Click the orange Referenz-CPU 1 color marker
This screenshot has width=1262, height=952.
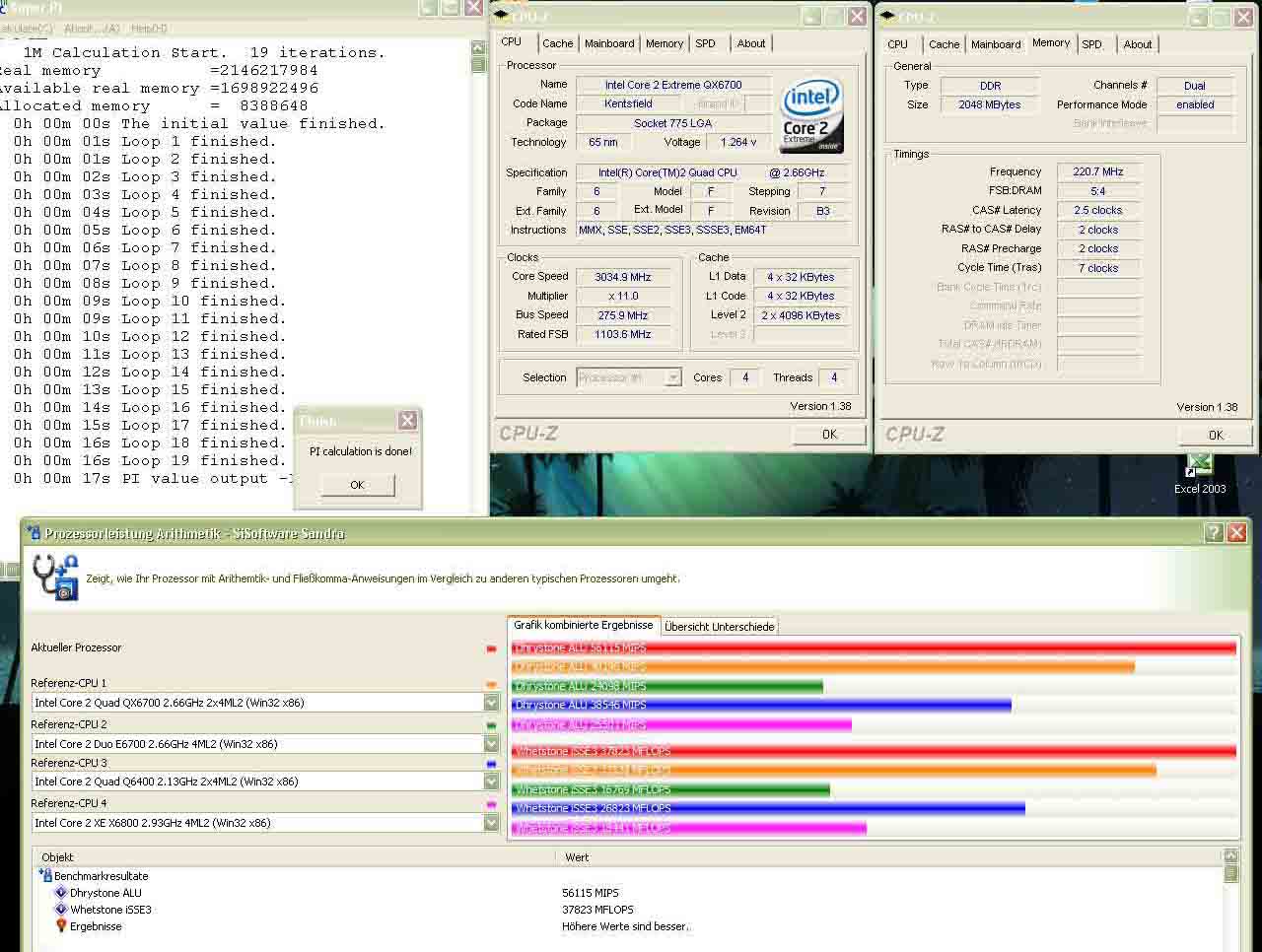tap(491, 684)
